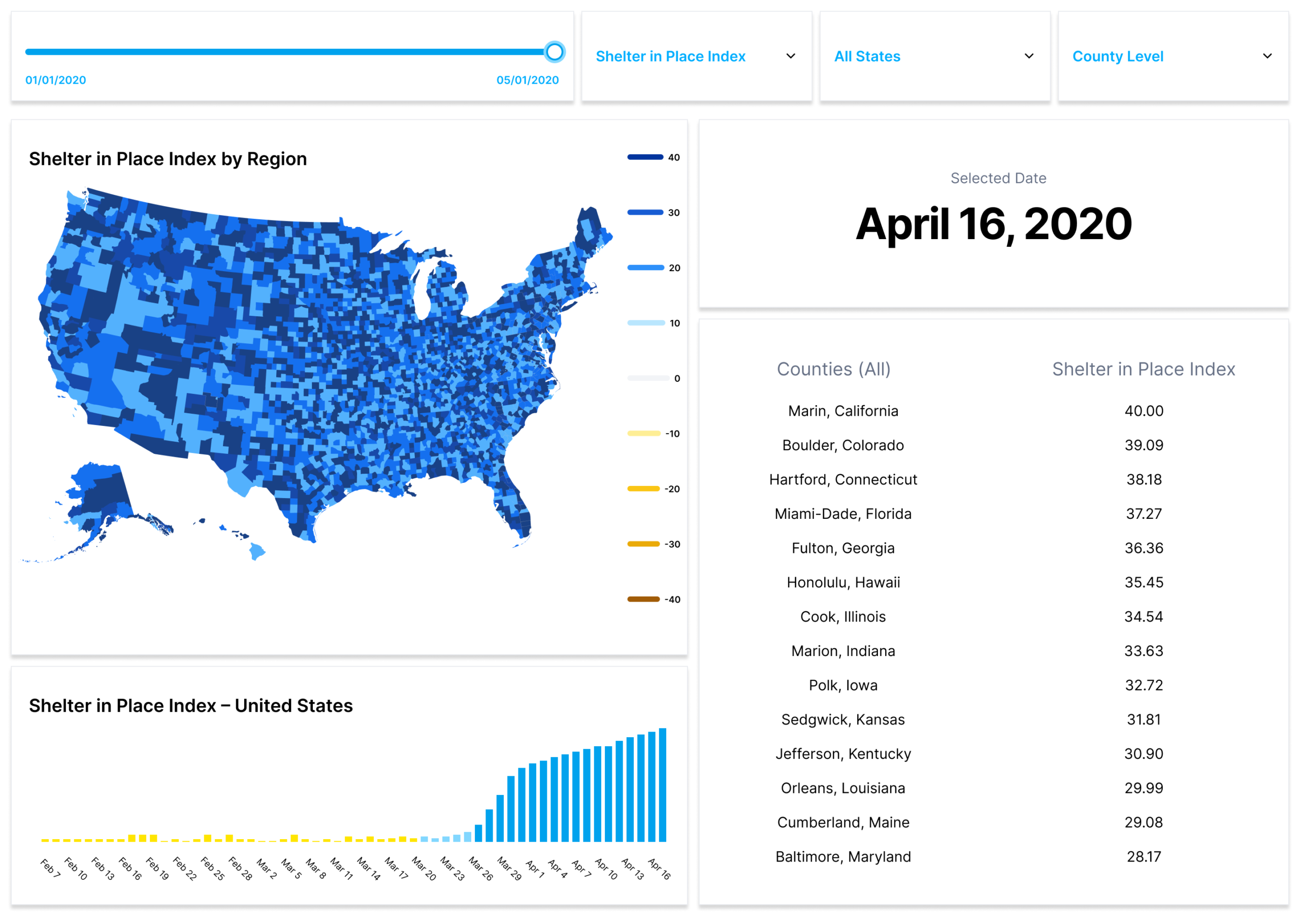1300x924 pixels.
Task: Click chevron beside Shelter in Place Index
Action: point(790,56)
